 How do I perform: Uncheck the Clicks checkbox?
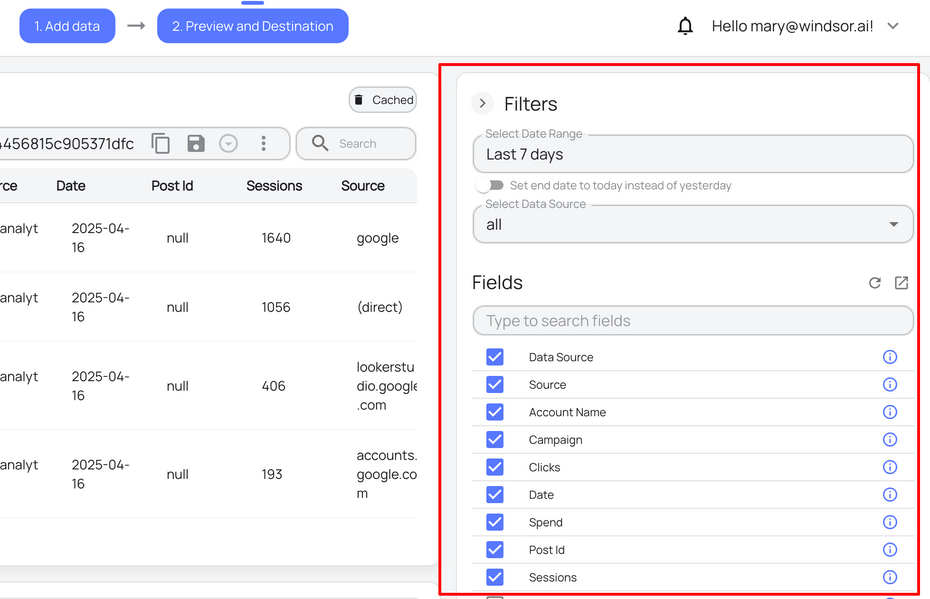pyautogui.click(x=495, y=467)
